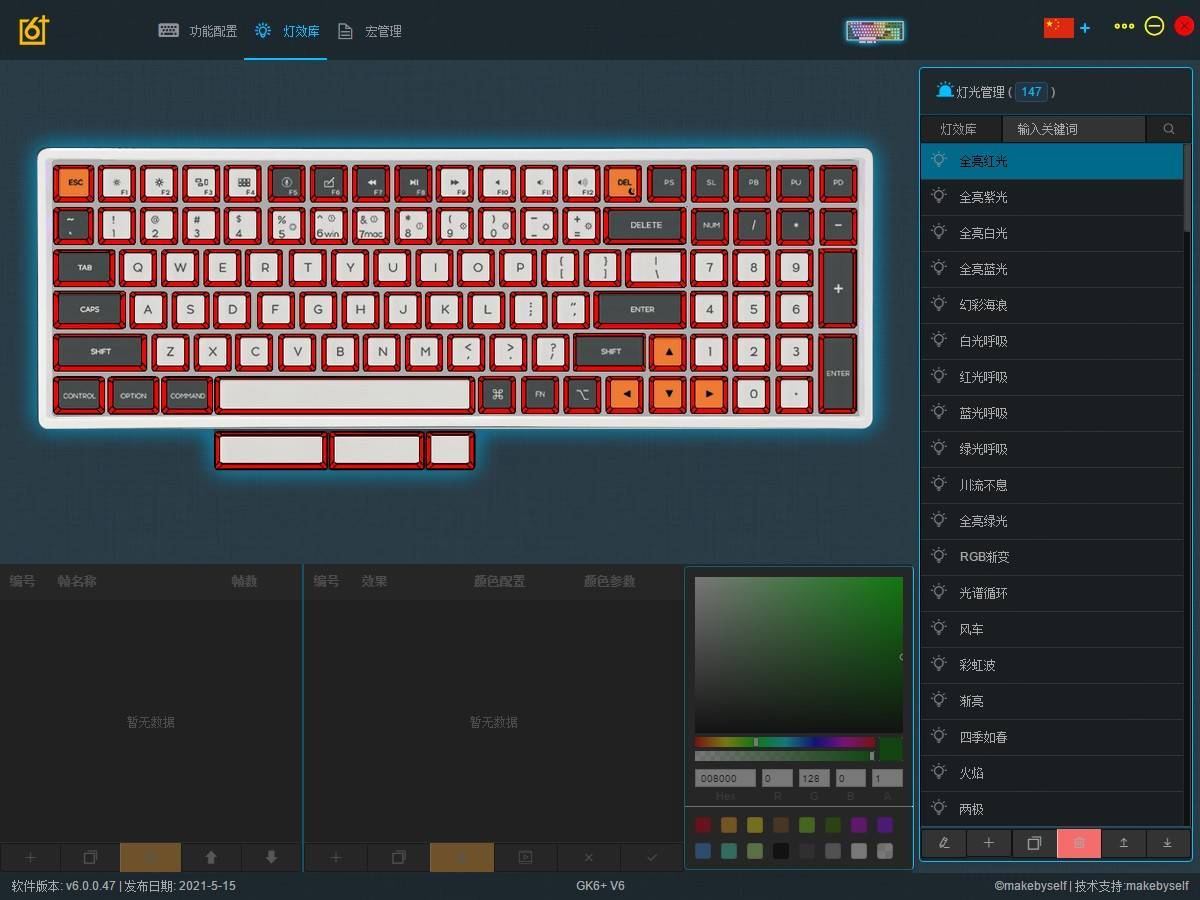The width and height of the screenshot is (1200, 900).
Task: Open the three-dot more options menu
Action: coord(1124,27)
